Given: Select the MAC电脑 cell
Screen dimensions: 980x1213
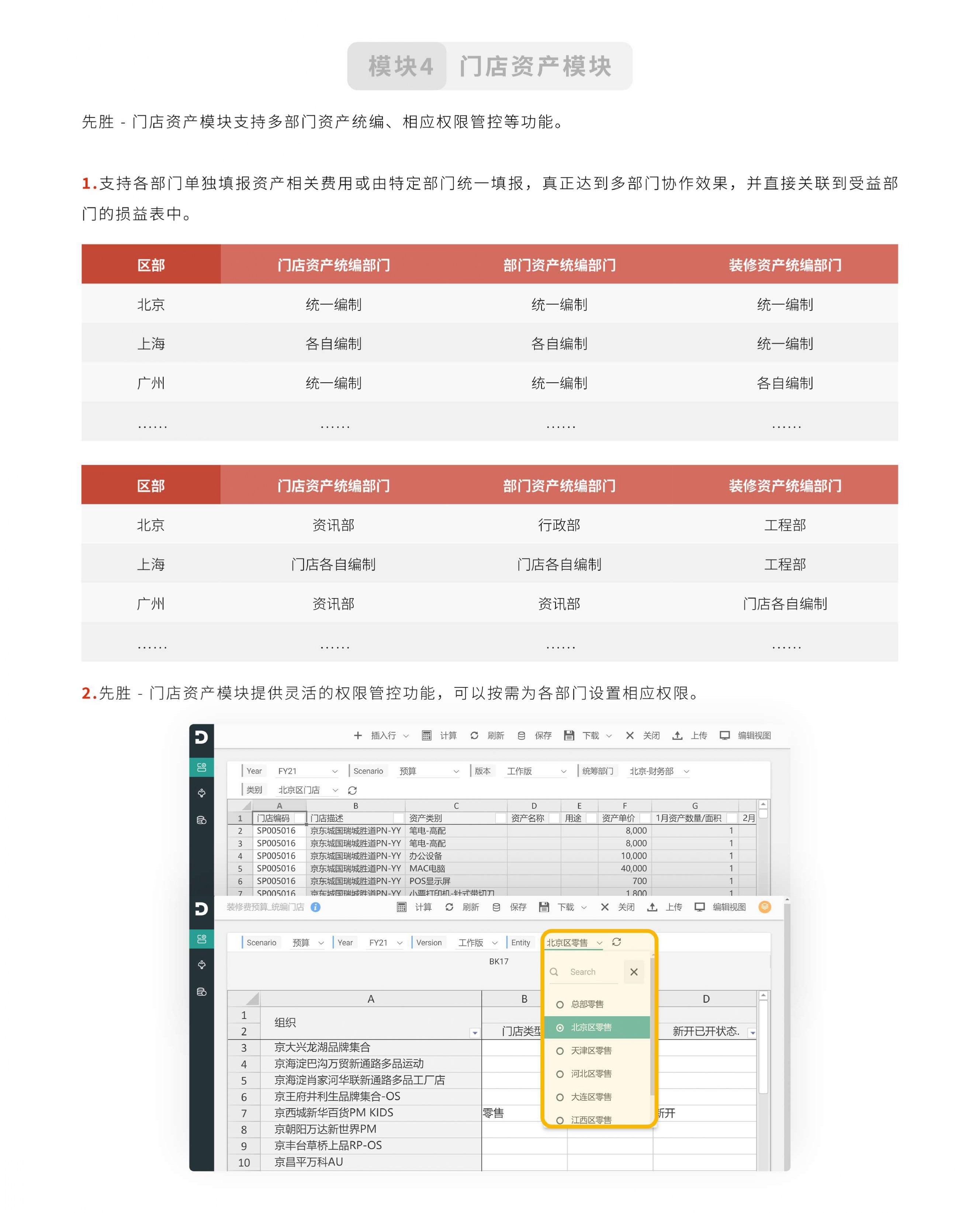Looking at the screenshot, I should coord(456,868).
